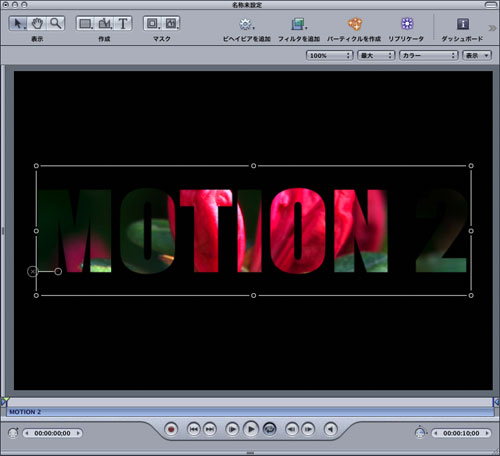
Task: Step back one frame
Action: 292,429
